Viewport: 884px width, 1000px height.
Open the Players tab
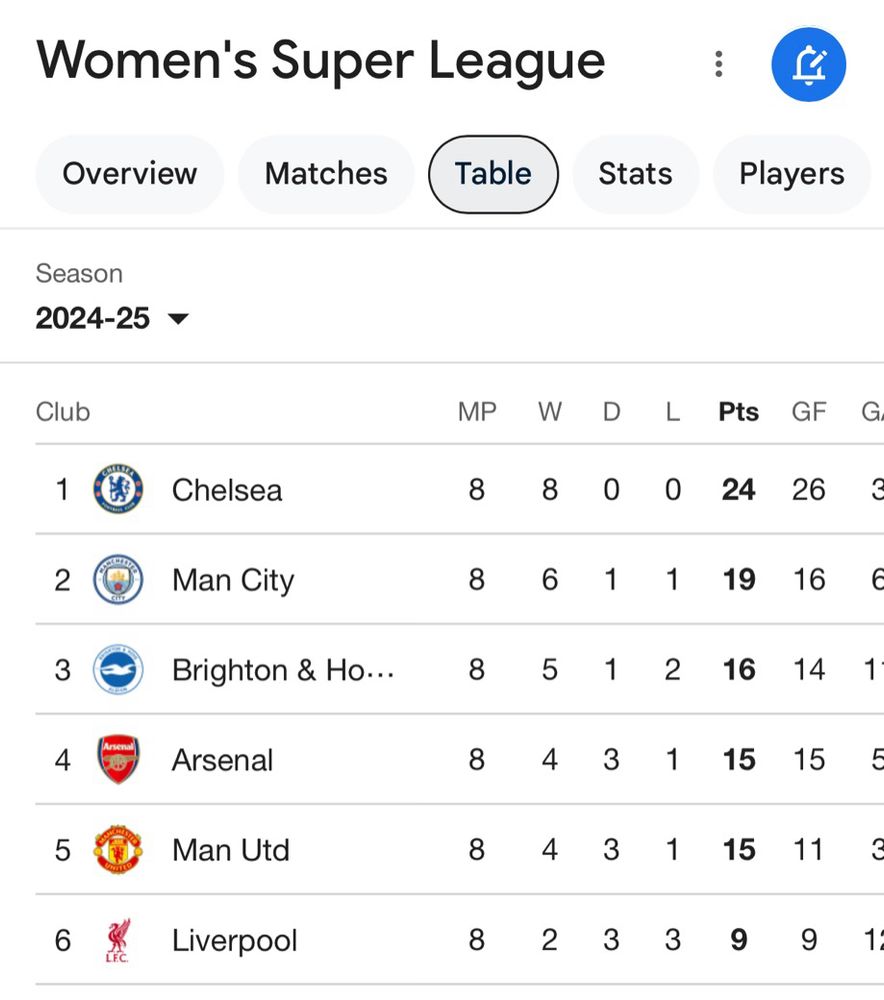click(x=791, y=174)
